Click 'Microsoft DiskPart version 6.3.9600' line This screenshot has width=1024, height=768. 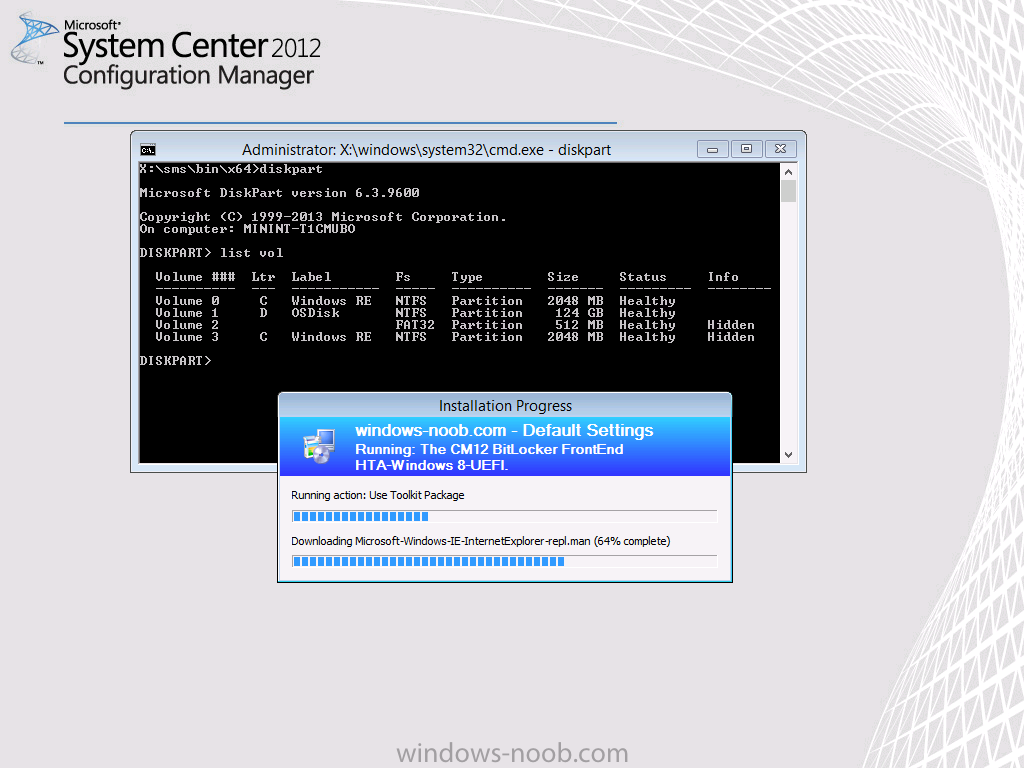click(280, 193)
